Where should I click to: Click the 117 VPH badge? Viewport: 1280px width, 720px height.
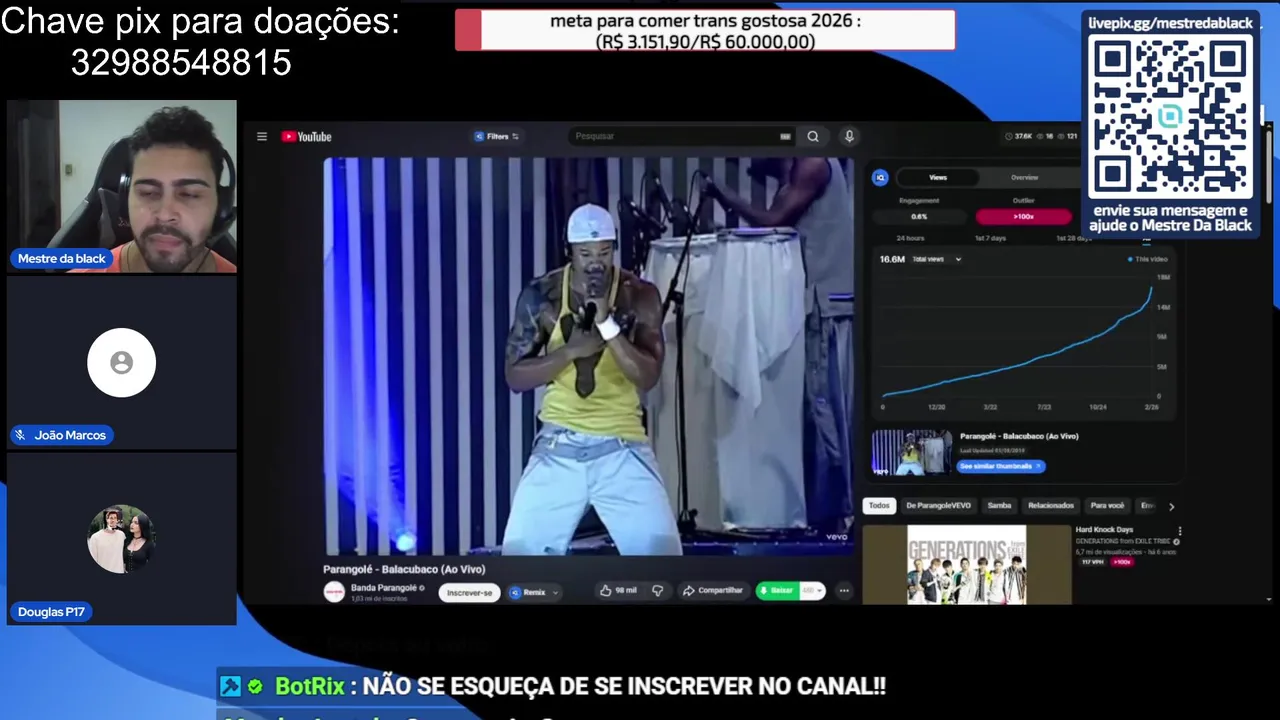[1091, 562]
